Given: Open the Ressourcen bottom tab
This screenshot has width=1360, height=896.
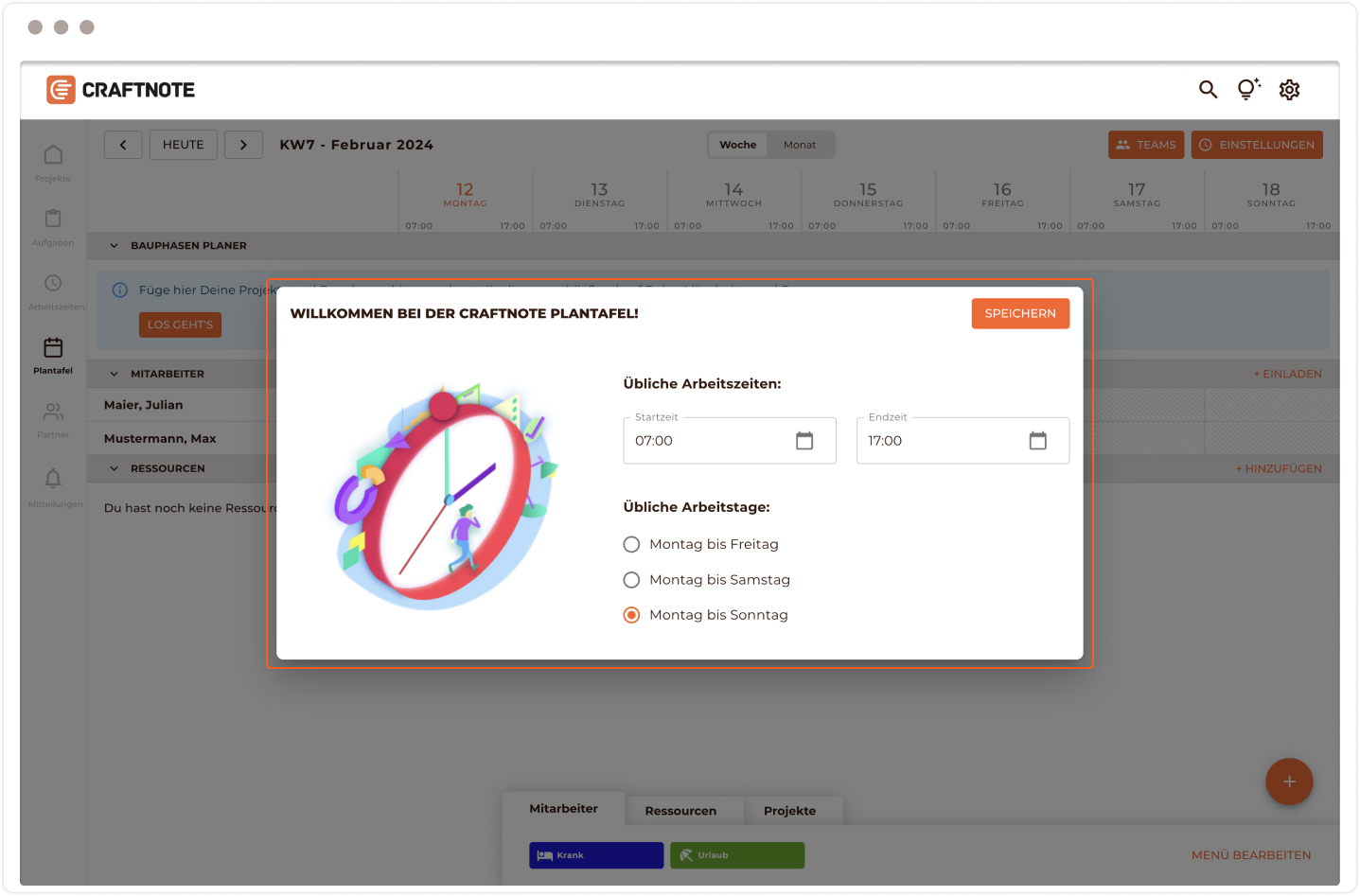Looking at the screenshot, I should pyautogui.click(x=680, y=811).
